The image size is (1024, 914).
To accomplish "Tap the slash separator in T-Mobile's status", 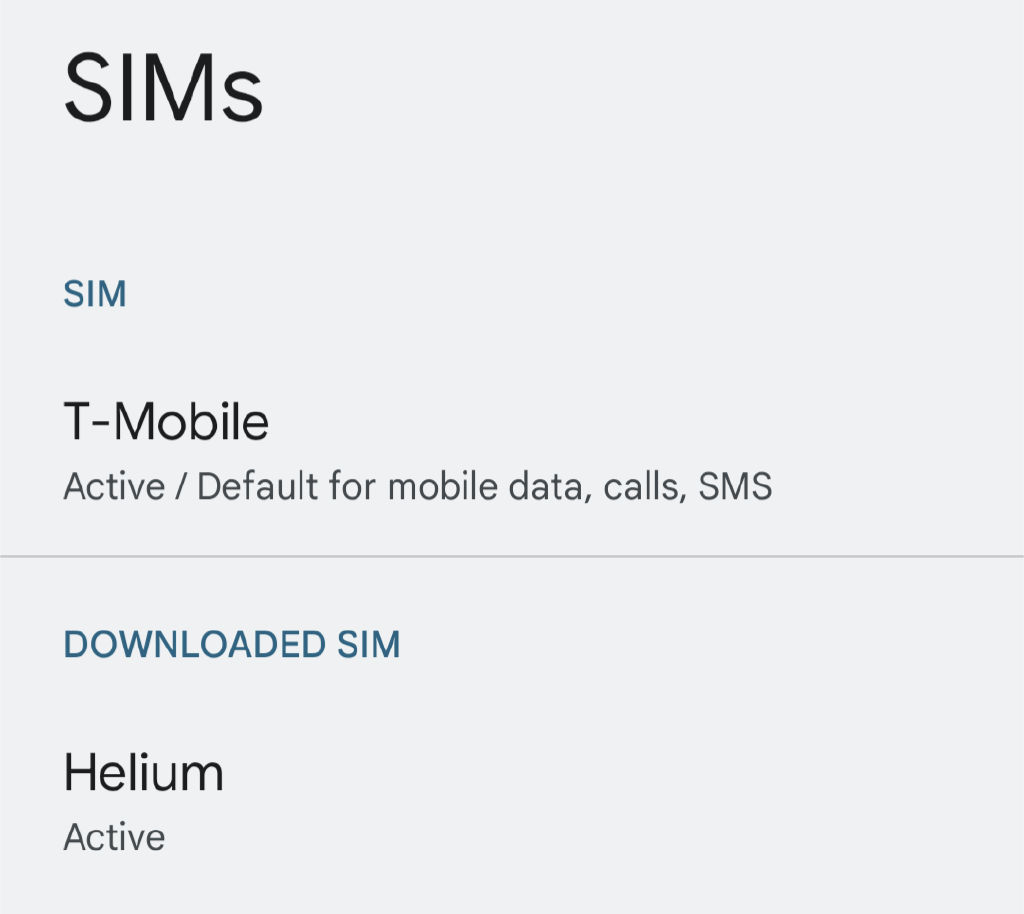I will (181, 486).
